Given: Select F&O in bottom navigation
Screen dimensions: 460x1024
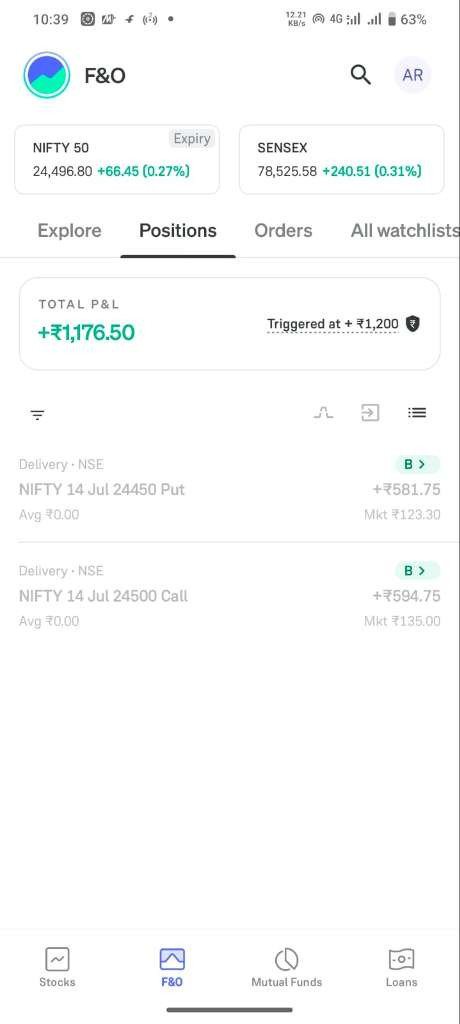Looking at the screenshot, I should click(x=172, y=967).
